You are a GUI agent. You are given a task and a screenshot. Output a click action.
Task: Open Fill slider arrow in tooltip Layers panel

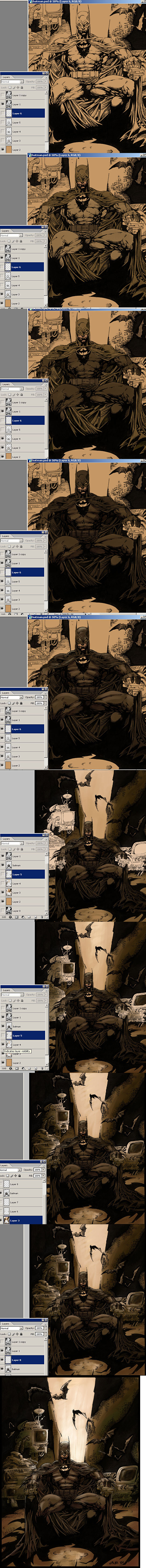[x=45, y=1001]
